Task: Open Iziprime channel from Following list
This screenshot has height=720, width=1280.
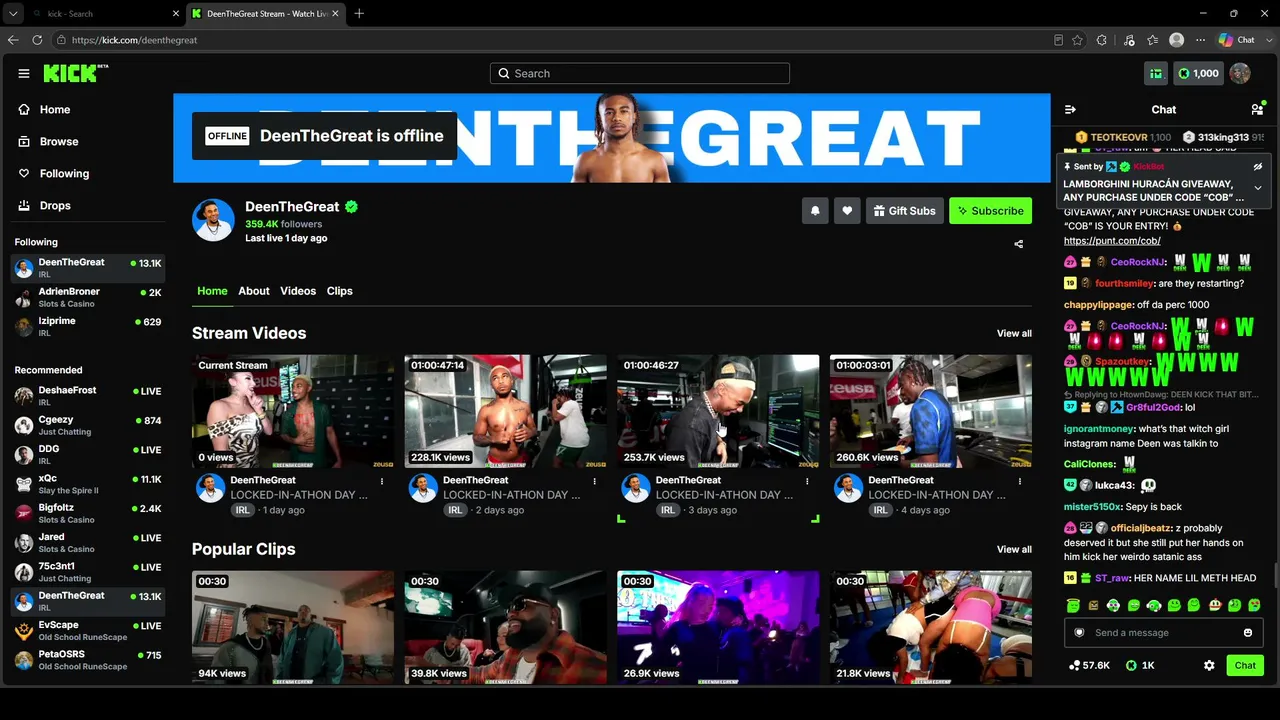Action: (x=87, y=327)
